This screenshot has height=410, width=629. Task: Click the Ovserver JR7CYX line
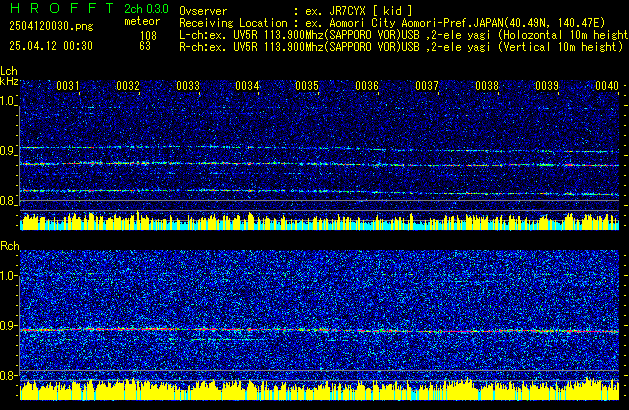click(x=296, y=11)
